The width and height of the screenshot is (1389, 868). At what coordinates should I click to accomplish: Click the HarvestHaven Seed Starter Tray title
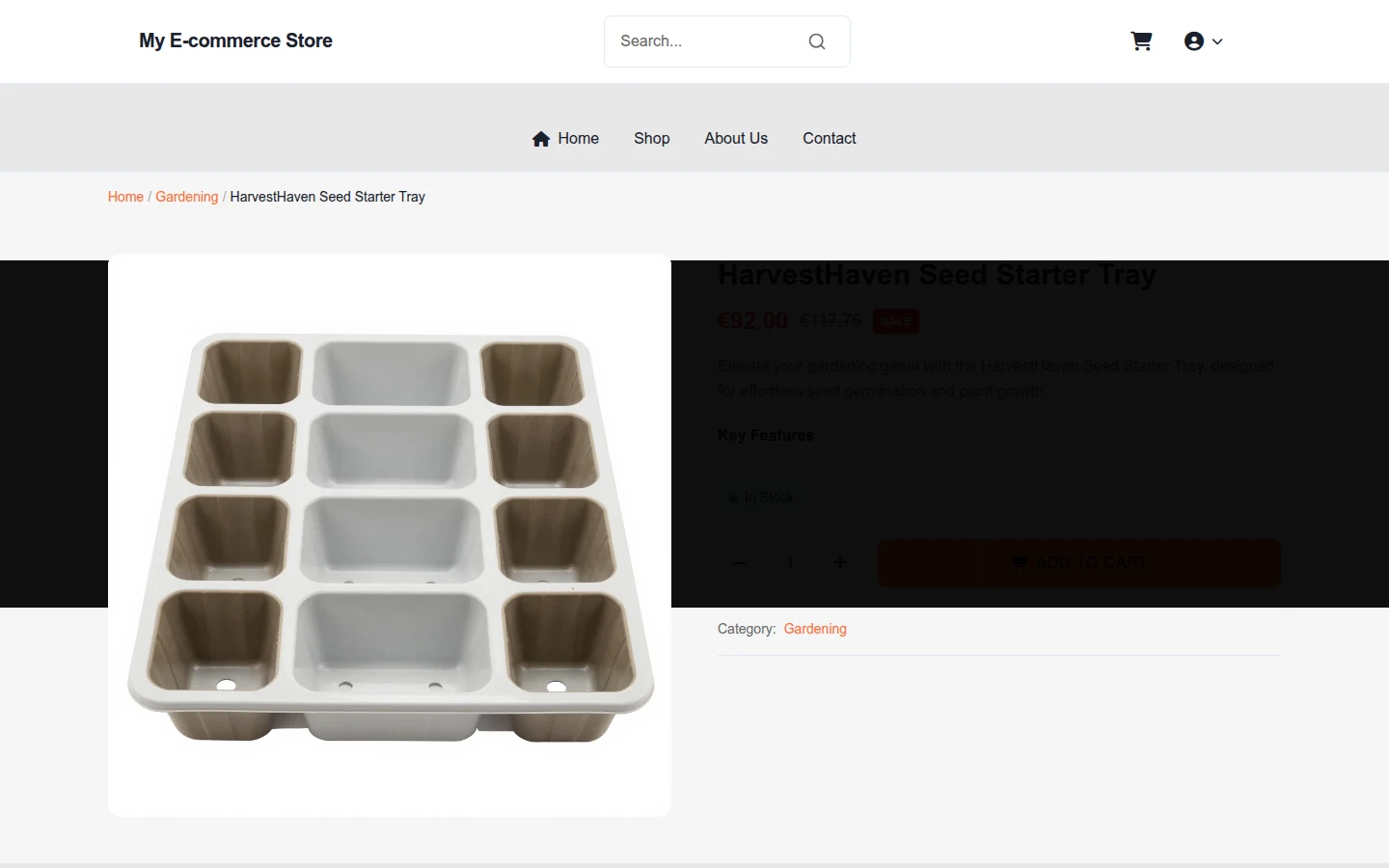[937, 275]
